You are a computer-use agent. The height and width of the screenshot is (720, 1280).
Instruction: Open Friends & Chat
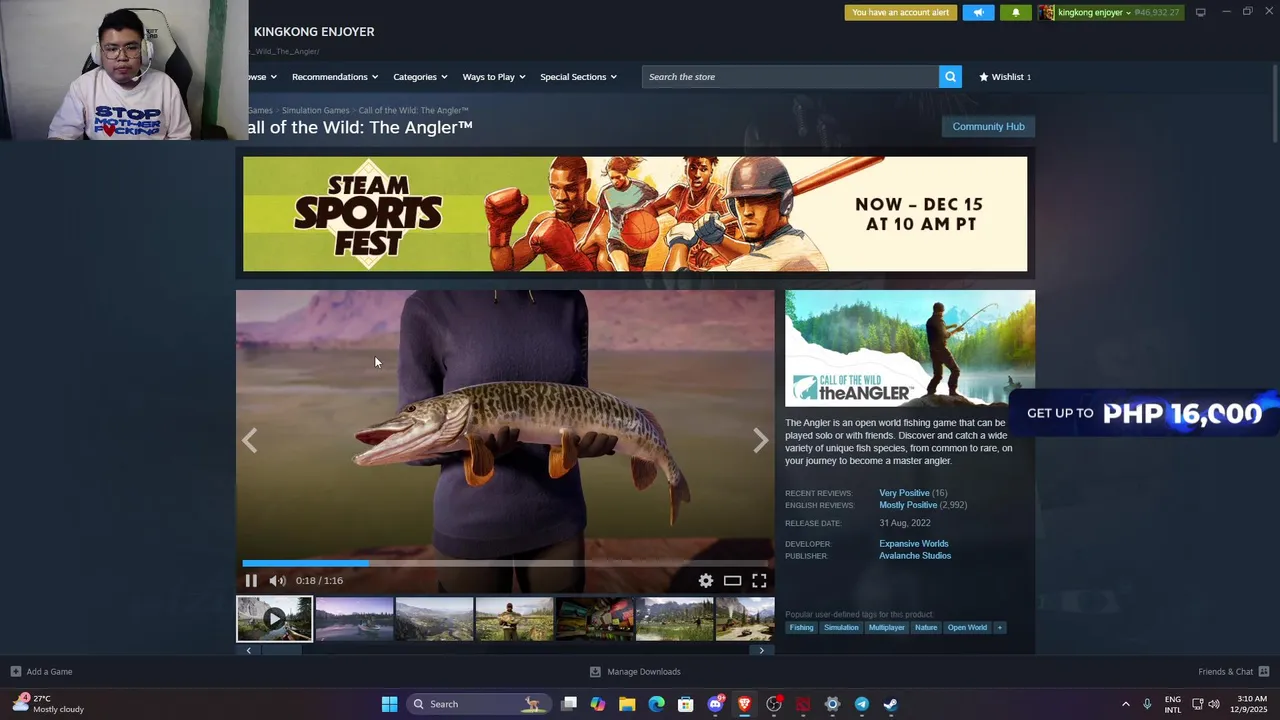tap(1233, 671)
